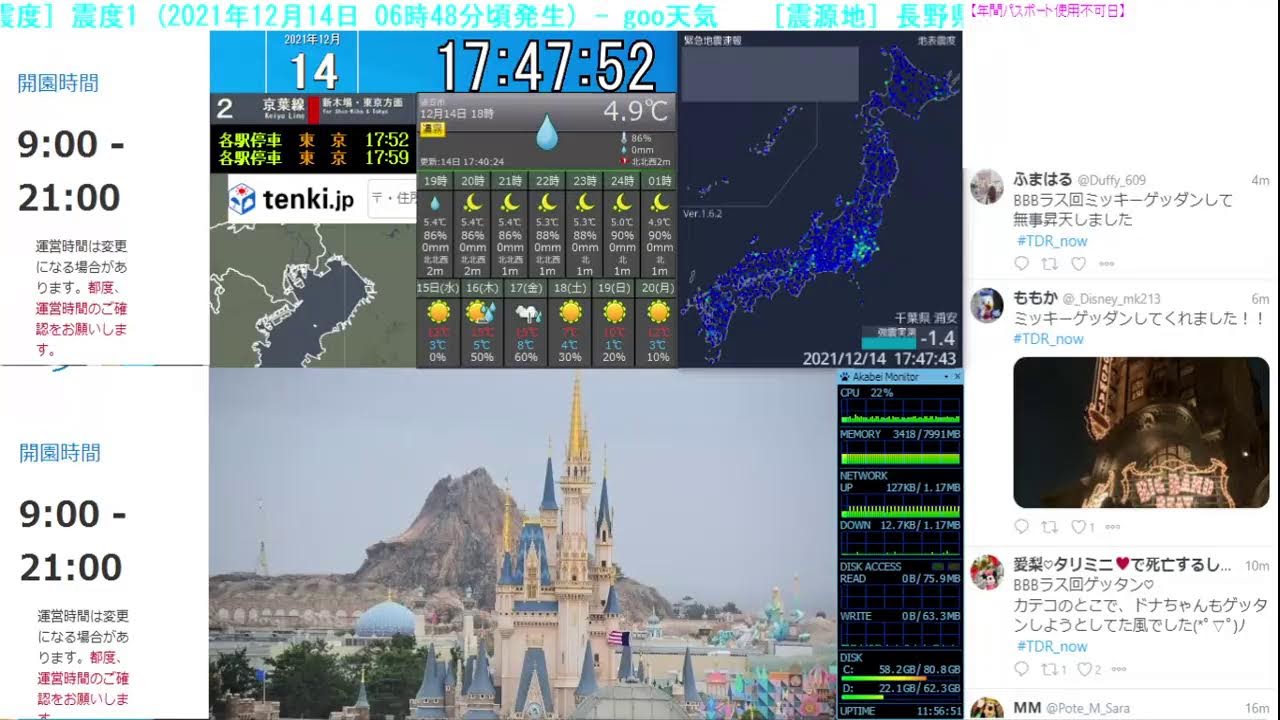Open more options on ももか's tweet
The image size is (1280, 720).
coord(1113,526)
